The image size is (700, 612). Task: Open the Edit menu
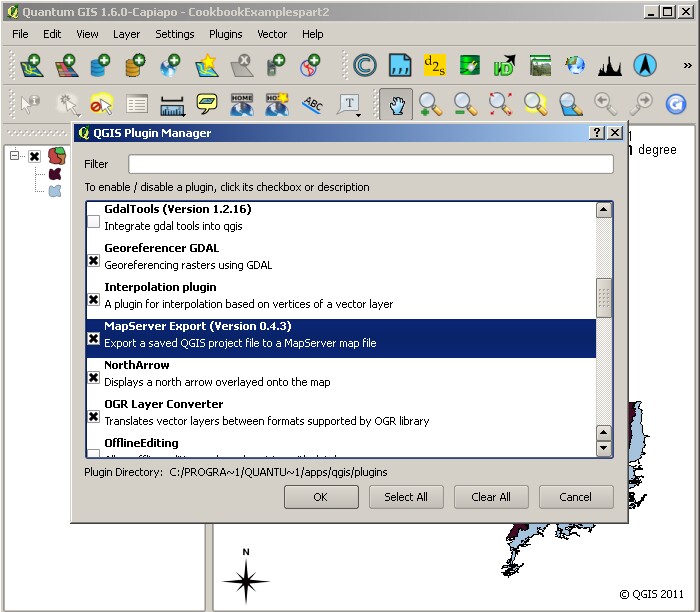coord(52,34)
